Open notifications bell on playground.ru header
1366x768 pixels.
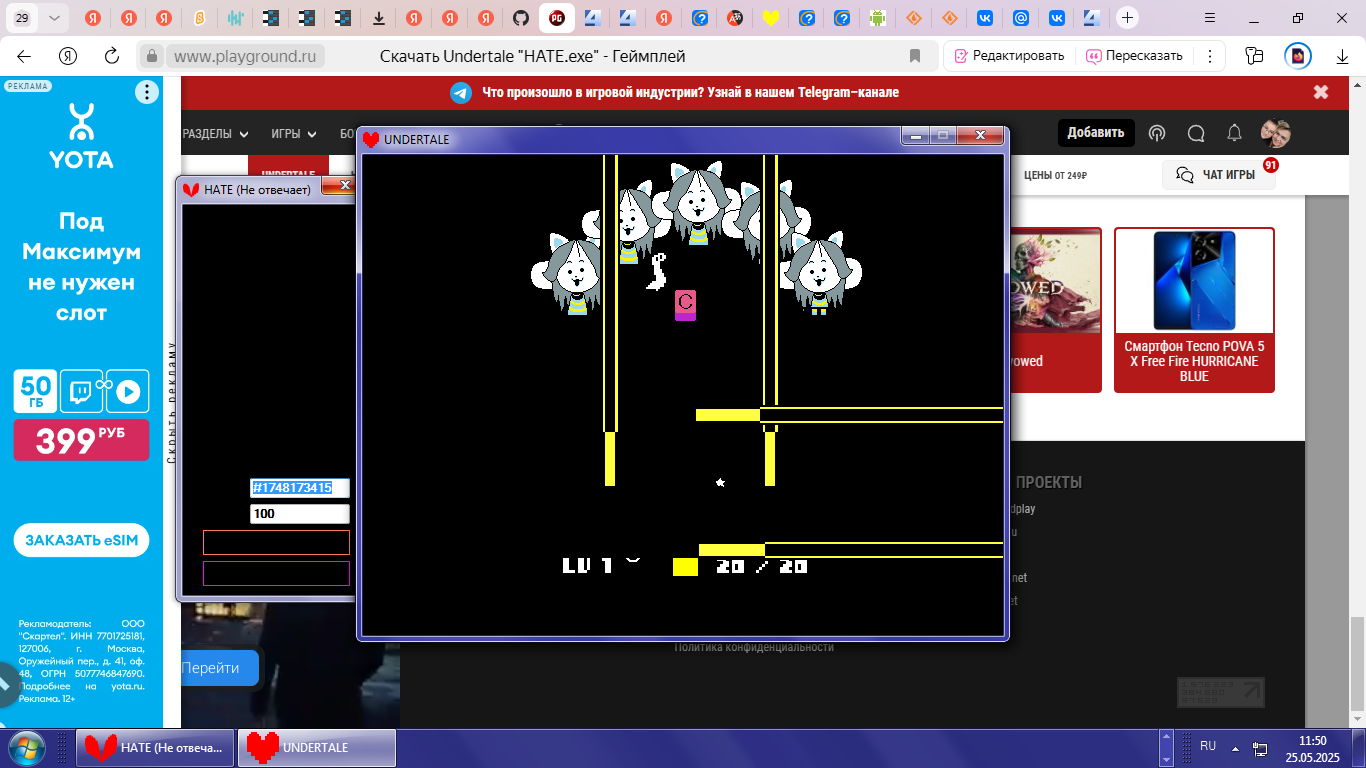(1235, 133)
